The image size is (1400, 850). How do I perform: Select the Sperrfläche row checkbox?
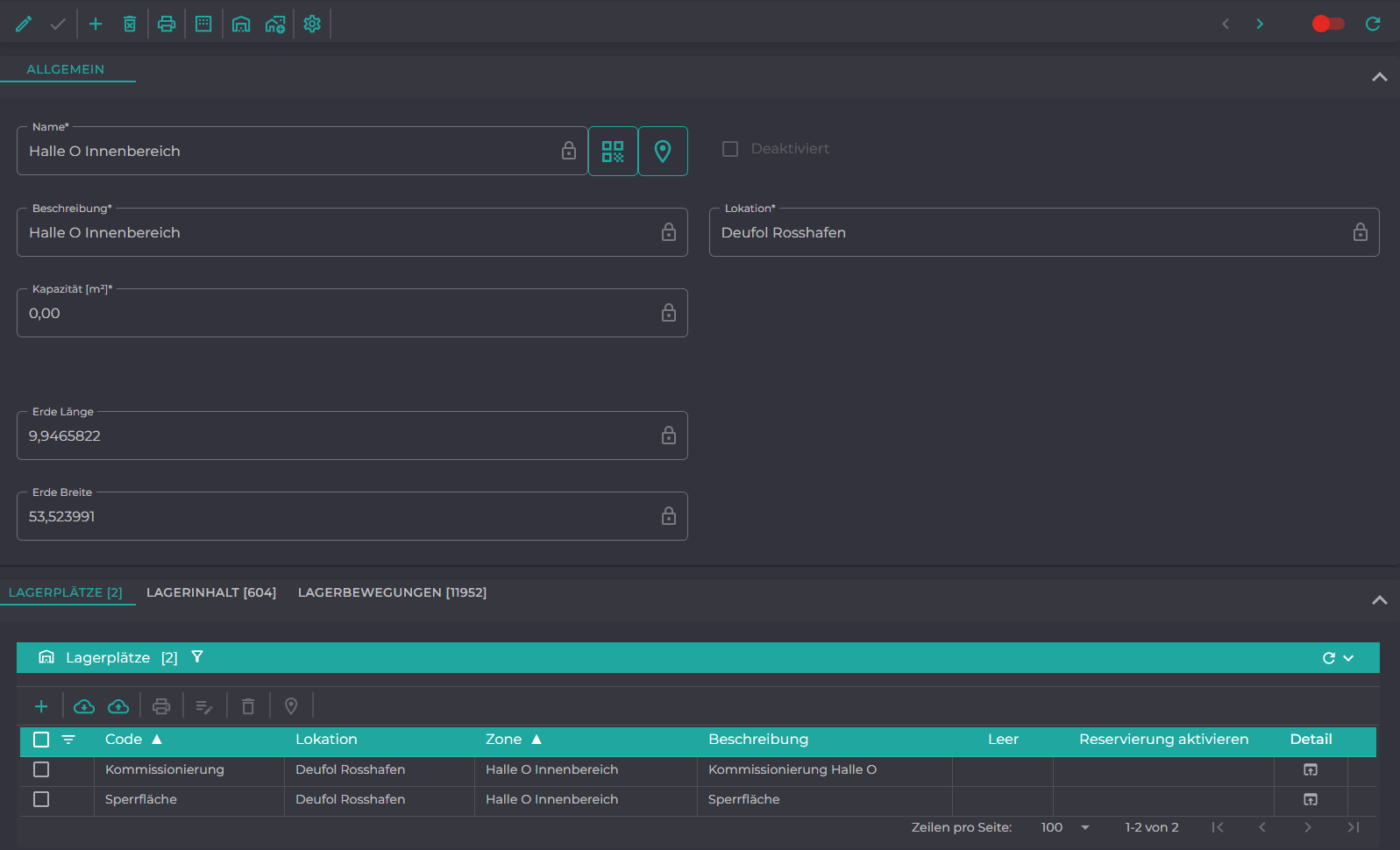[41, 799]
